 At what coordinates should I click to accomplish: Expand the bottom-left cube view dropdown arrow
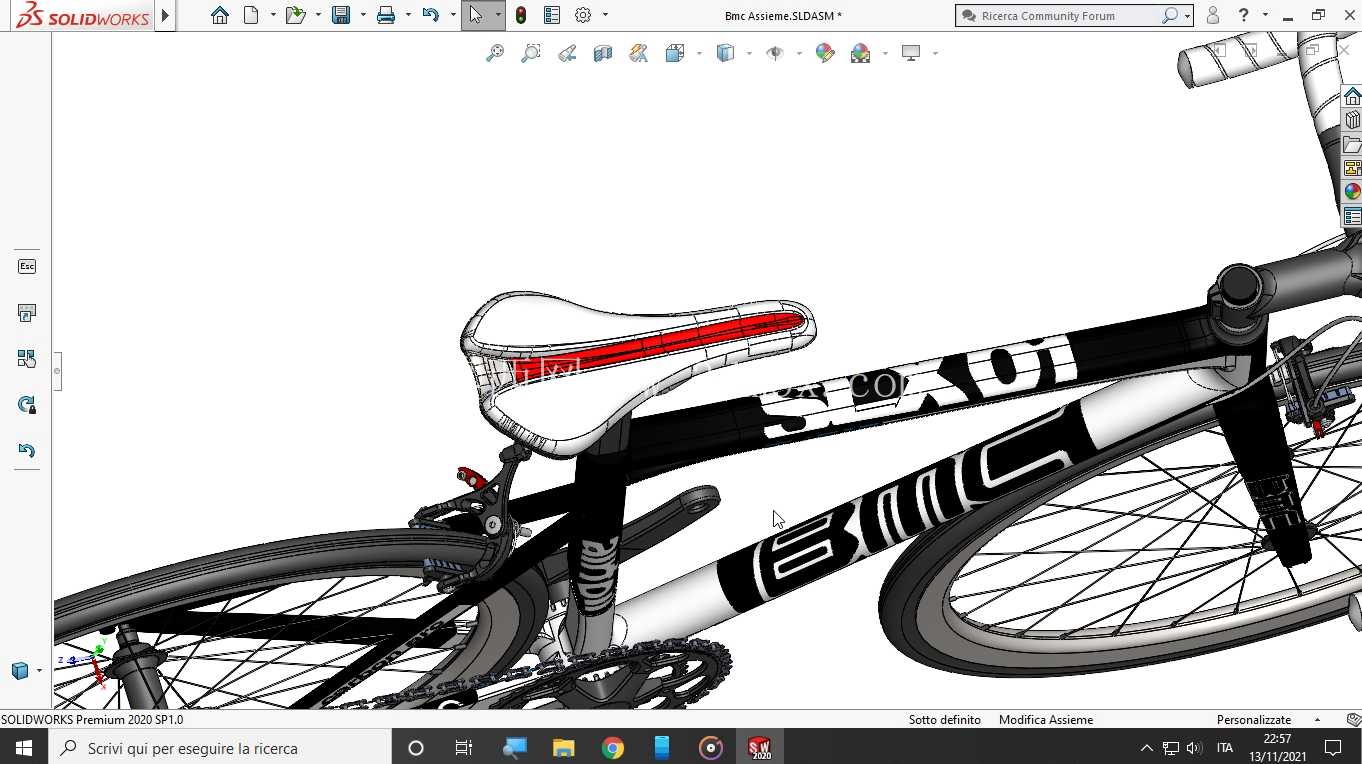(39, 670)
